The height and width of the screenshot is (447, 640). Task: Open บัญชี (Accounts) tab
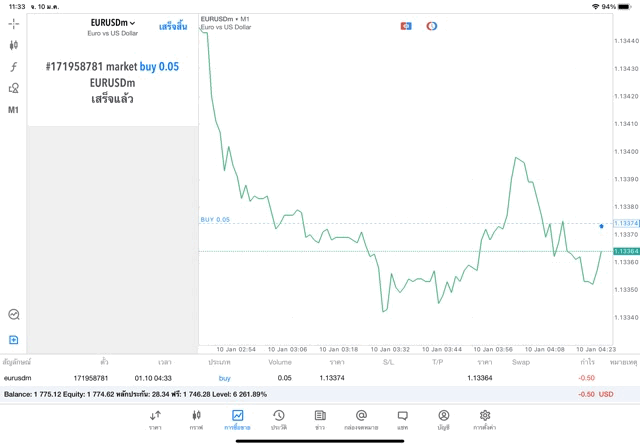coord(443,420)
